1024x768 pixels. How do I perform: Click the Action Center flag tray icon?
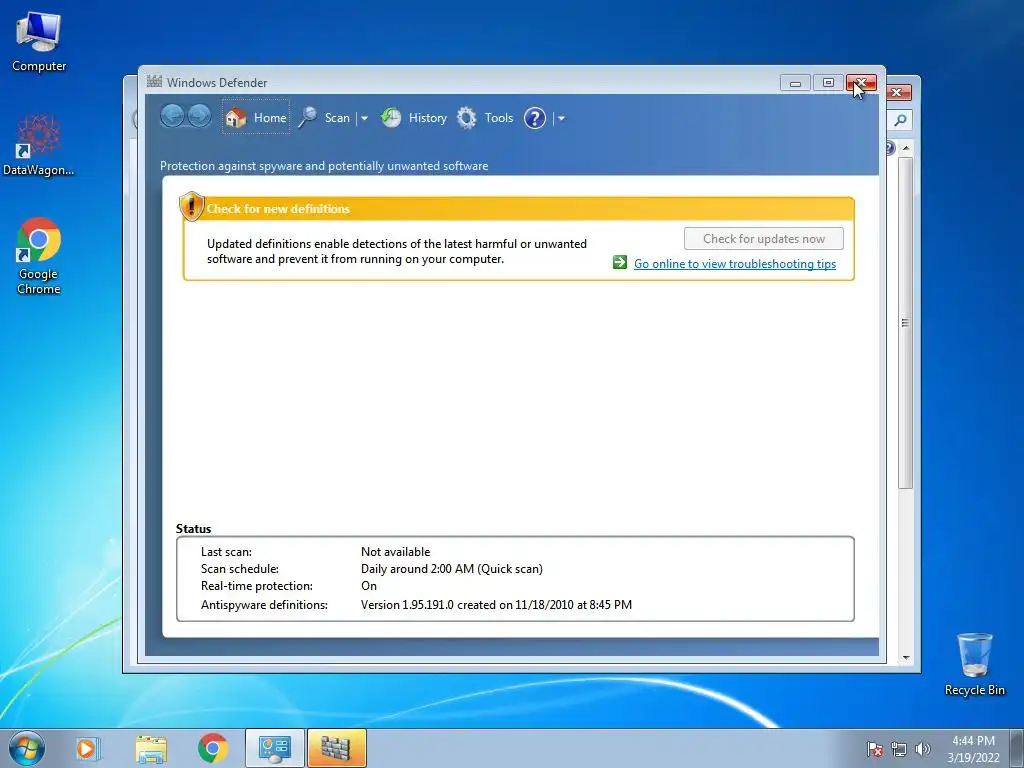pyautogui.click(x=875, y=749)
